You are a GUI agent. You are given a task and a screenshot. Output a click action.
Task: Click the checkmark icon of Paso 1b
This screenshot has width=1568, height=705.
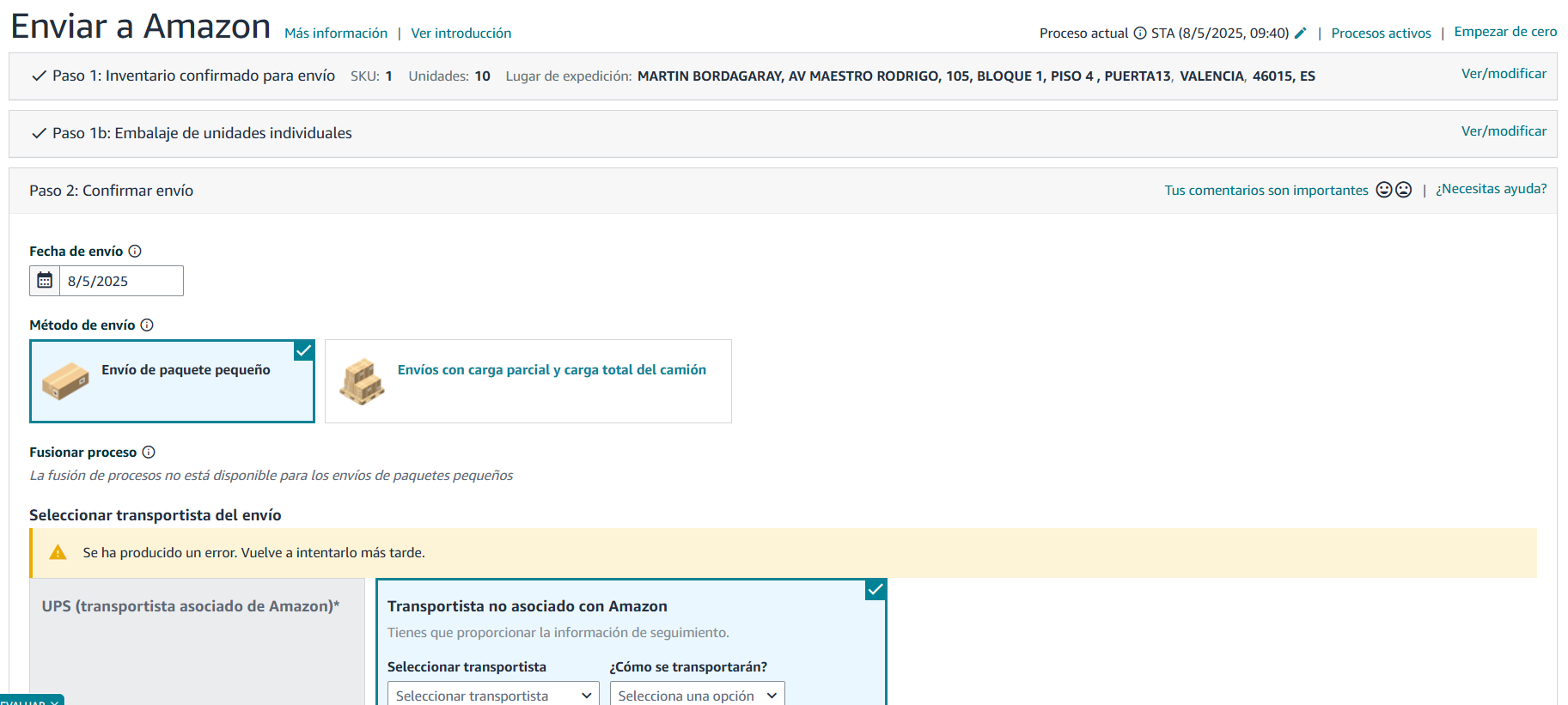(39, 133)
